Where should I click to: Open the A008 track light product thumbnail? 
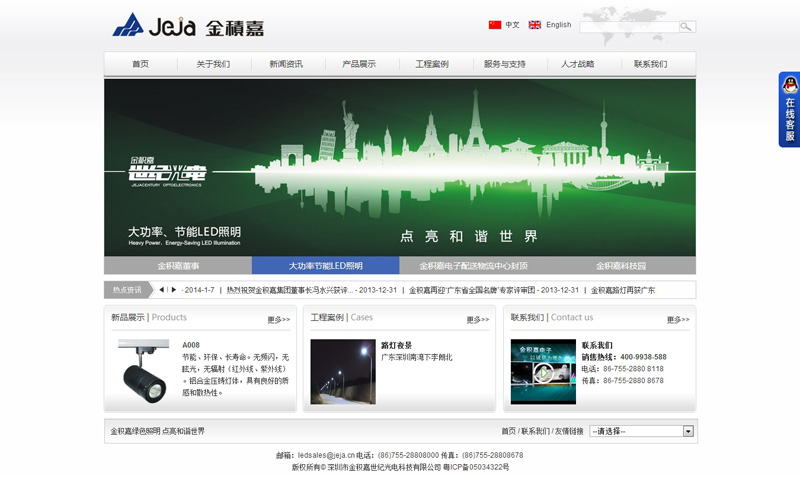click(x=143, y=371)
